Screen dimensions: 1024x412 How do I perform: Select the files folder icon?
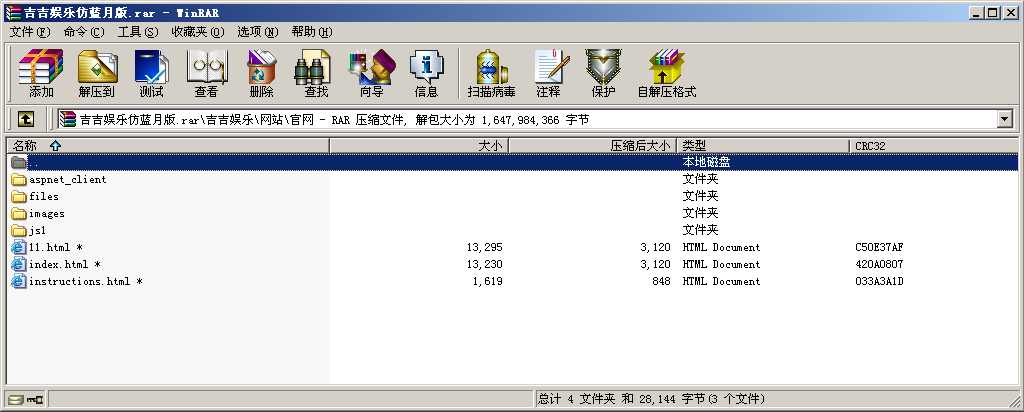(x=19, y=197)
